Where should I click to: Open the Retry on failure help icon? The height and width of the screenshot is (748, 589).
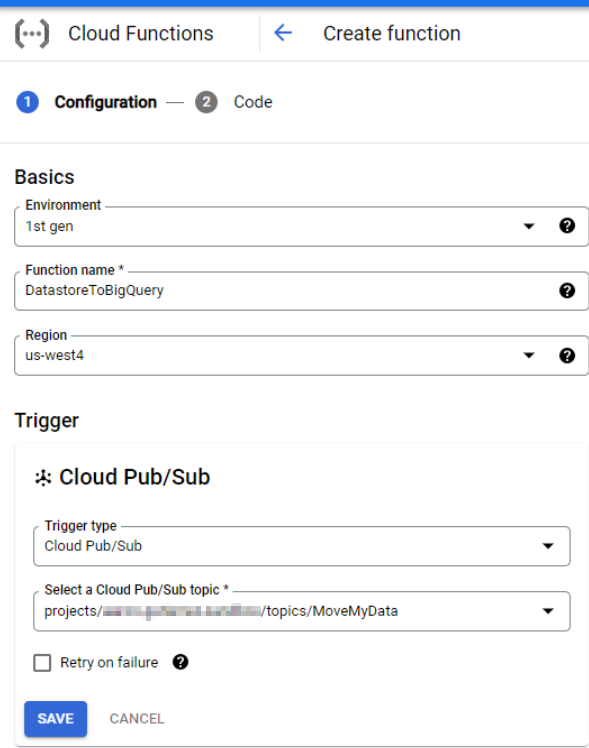(180, 662)
